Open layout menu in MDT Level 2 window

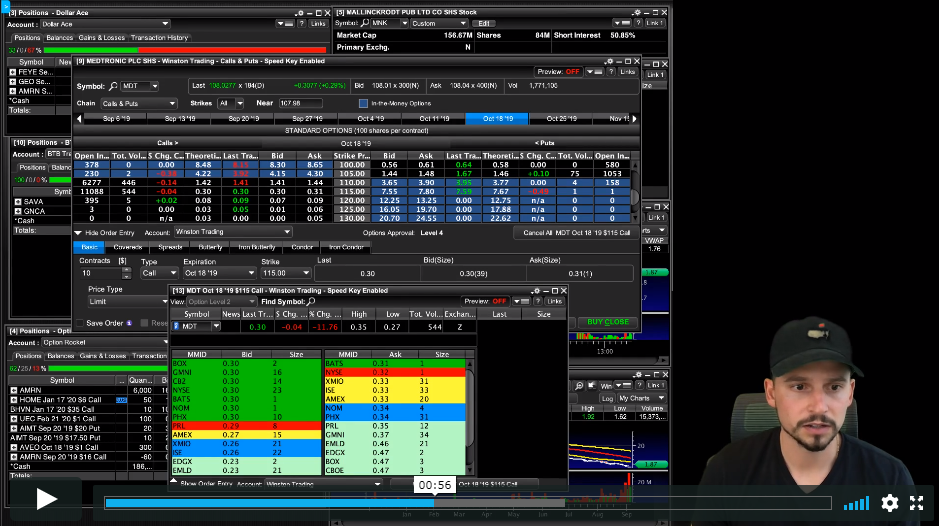tap(521, 301)
